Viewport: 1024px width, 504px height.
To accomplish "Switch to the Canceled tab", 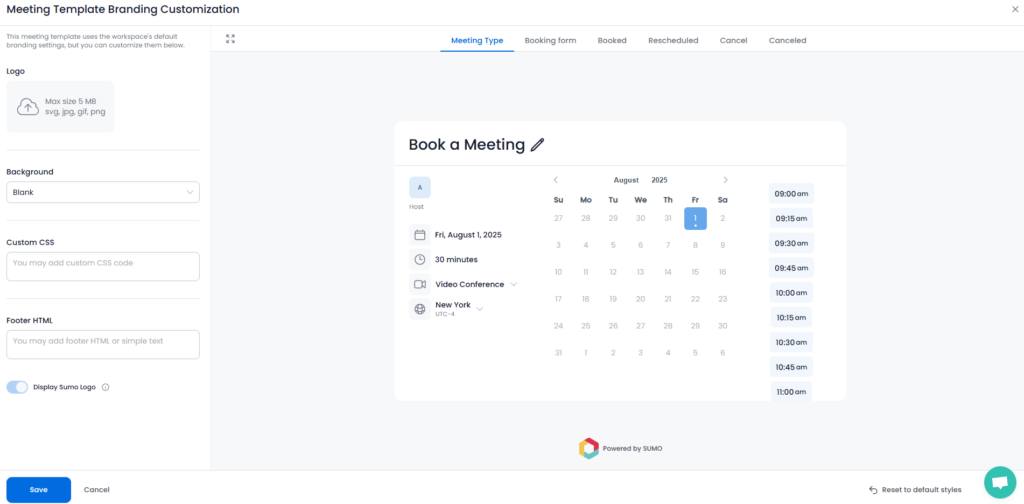I will (788, 40).
